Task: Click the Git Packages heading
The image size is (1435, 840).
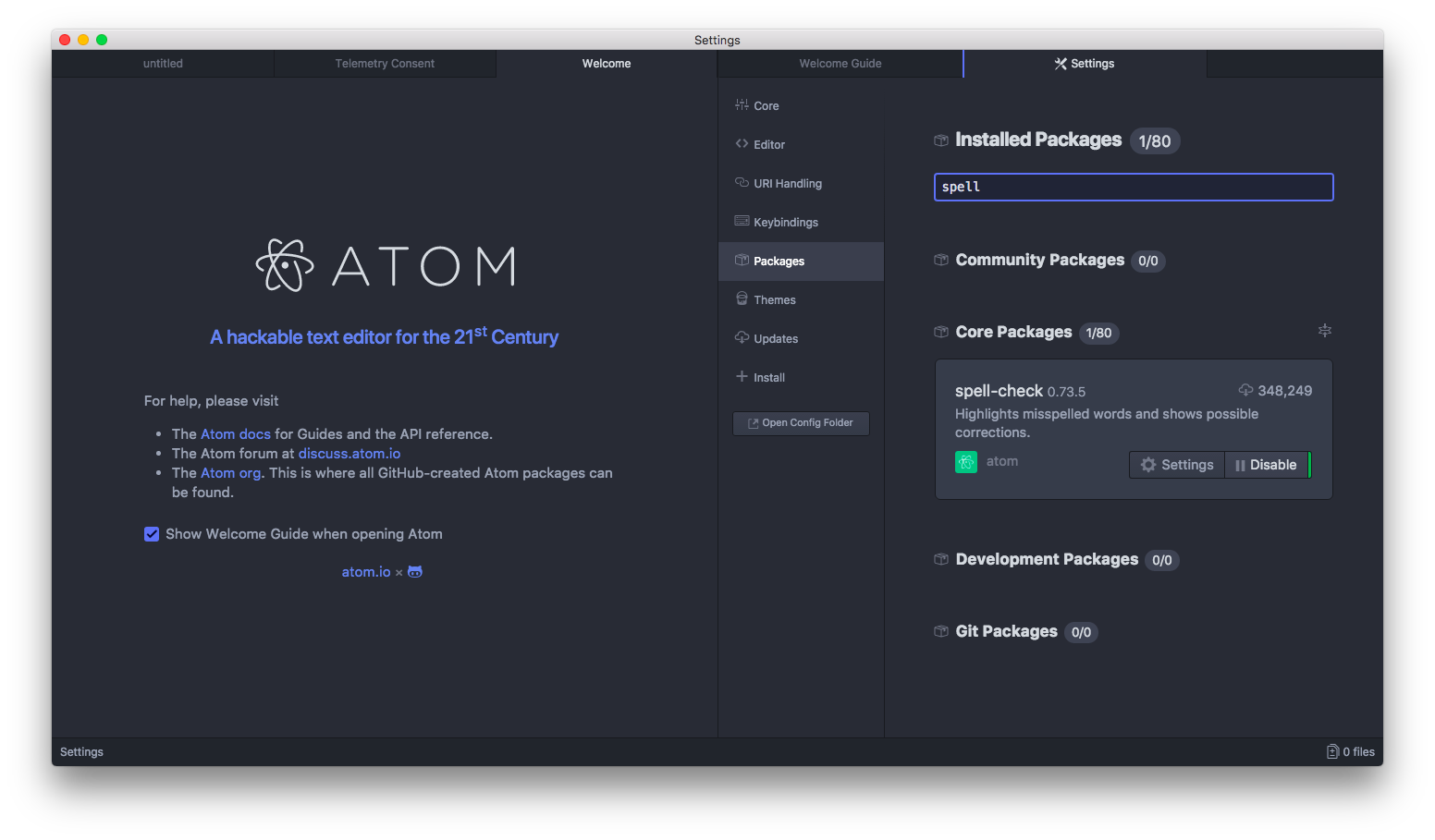Action: (1006, 631)
